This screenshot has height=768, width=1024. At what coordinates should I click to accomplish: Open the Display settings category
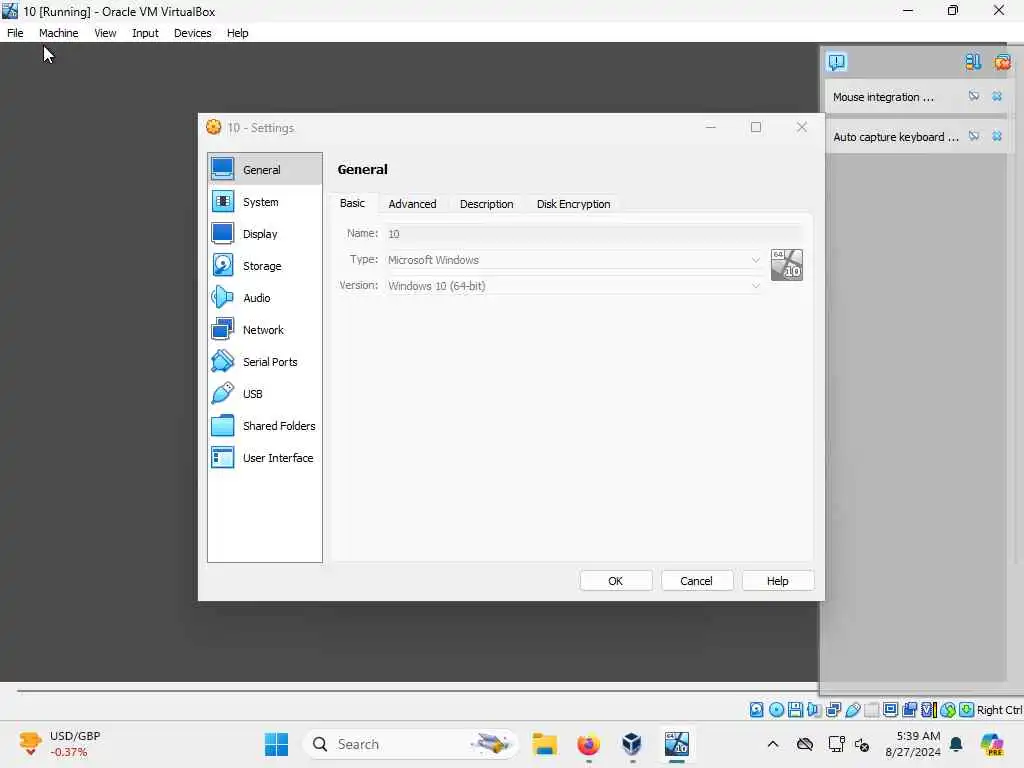pyautogui.click(x=264, y=234)
